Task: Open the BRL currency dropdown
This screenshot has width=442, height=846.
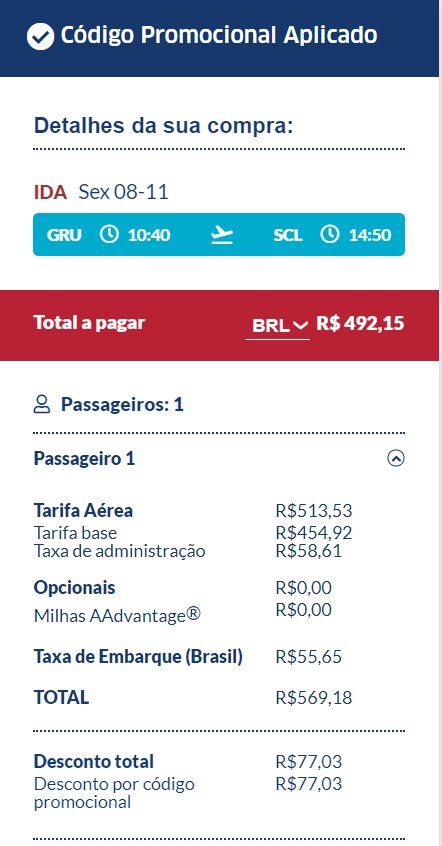Action: tap(278, 326)
